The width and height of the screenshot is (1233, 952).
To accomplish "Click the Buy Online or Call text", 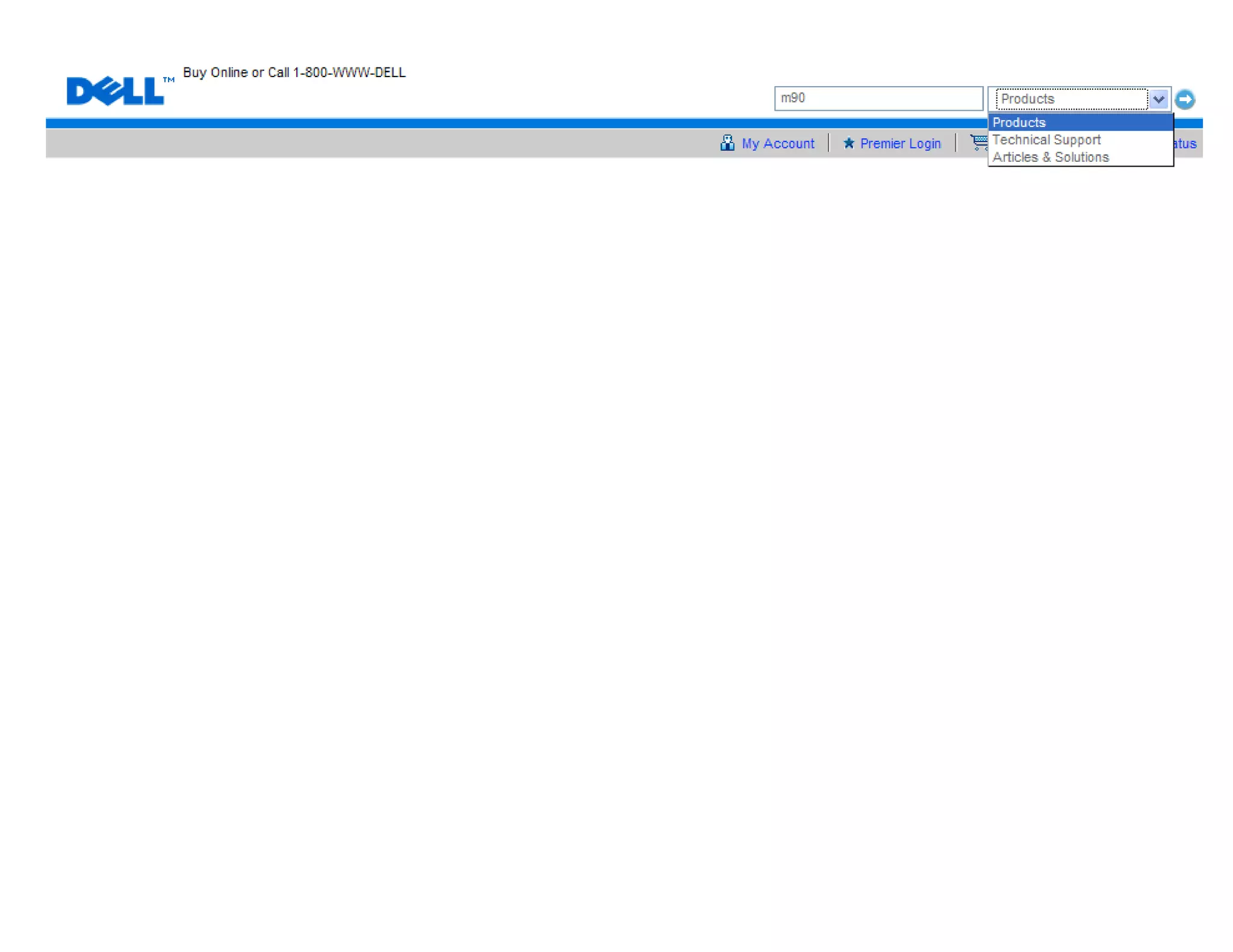I will tap(235, 73).
